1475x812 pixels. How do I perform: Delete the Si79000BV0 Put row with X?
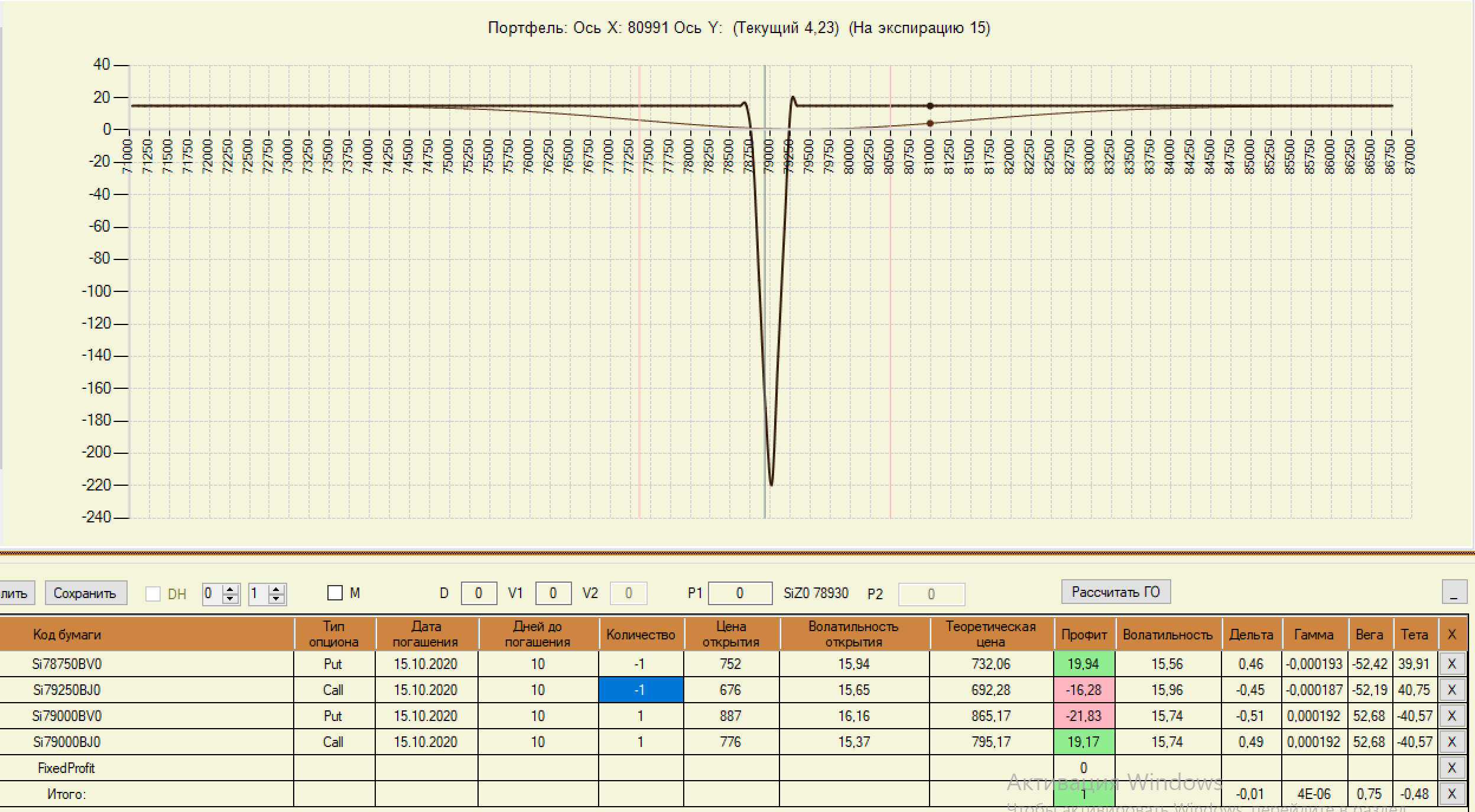click(x=1451, y=716)
